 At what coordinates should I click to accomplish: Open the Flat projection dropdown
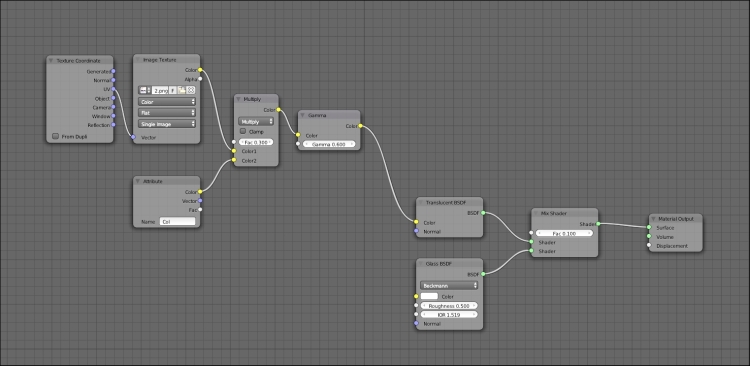tap(167, 113)
